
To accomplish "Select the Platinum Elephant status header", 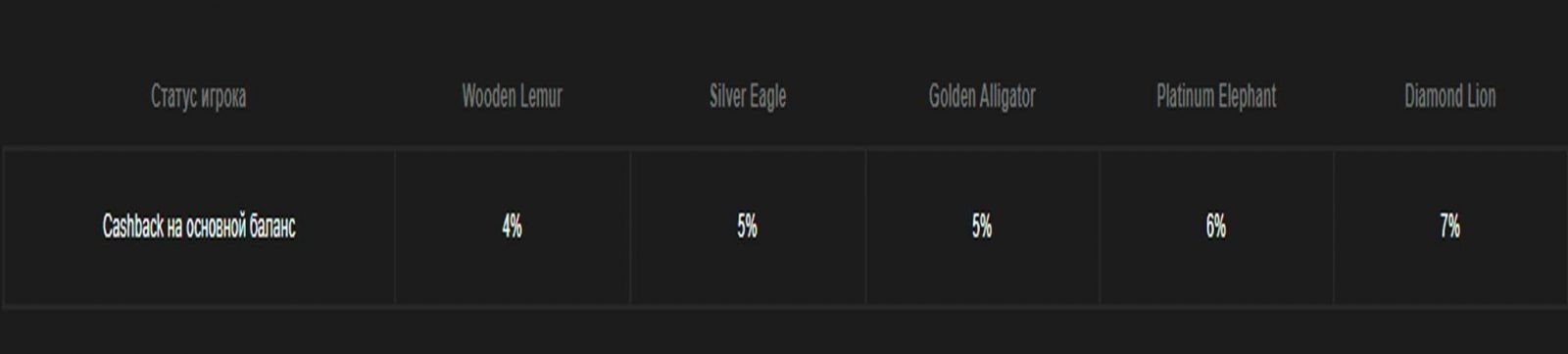I will (x=1216, y=96).
